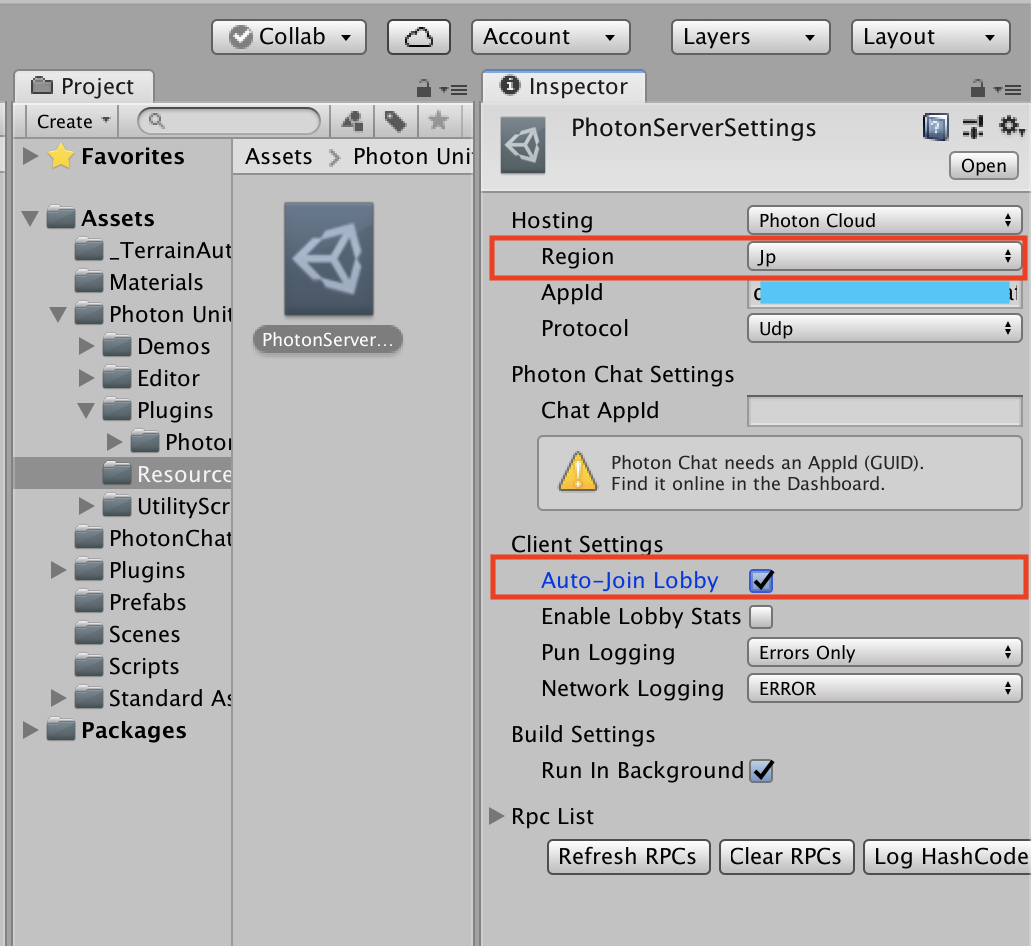The height and width of the screenshot is (946, 1031).
Task: Collapse the Assets tree node
Action: click(30, 218)
